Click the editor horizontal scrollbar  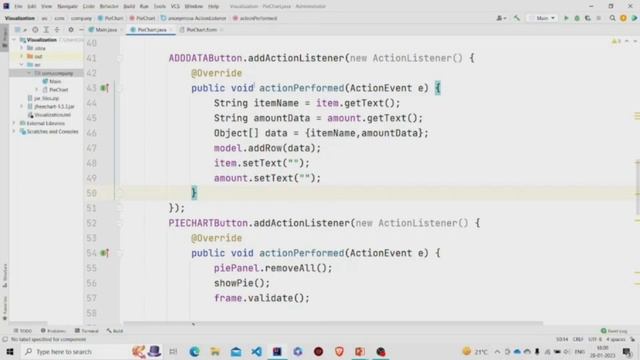(333, 324)
